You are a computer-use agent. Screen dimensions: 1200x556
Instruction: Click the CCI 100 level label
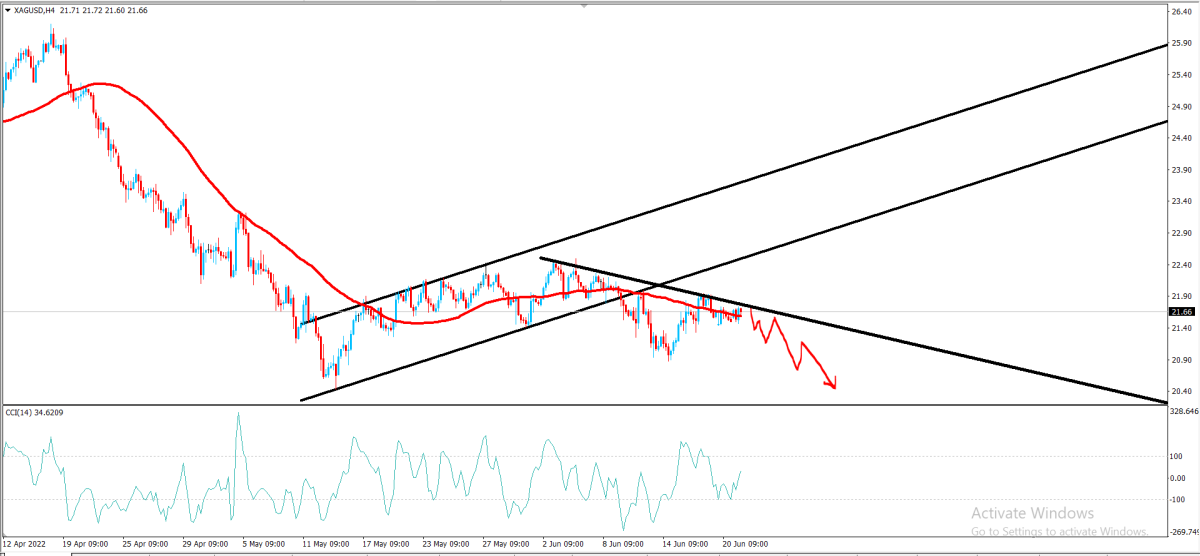[1177, 456]
